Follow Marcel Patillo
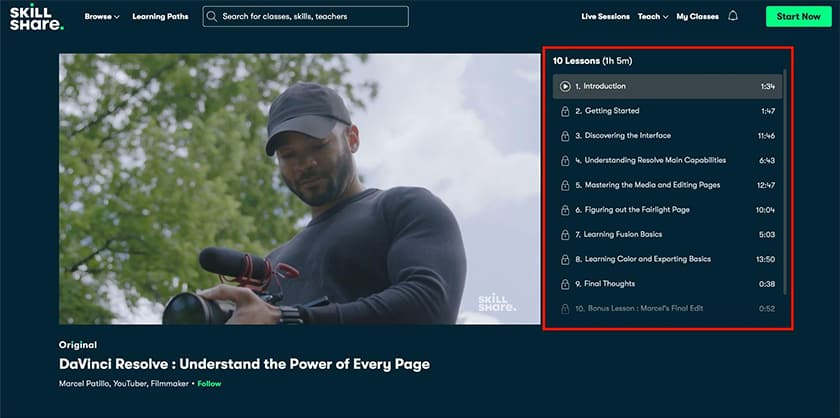840x418 pixels. pos(209,384)
